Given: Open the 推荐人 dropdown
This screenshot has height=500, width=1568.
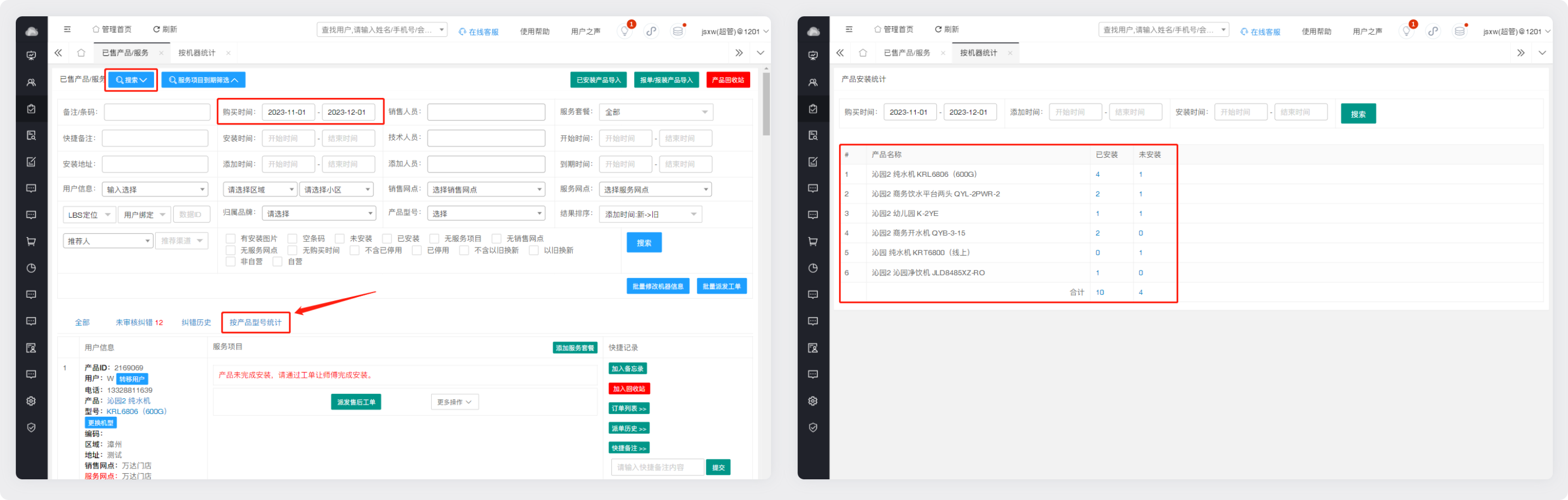Looking at the screenshot, I should [108, 241].
